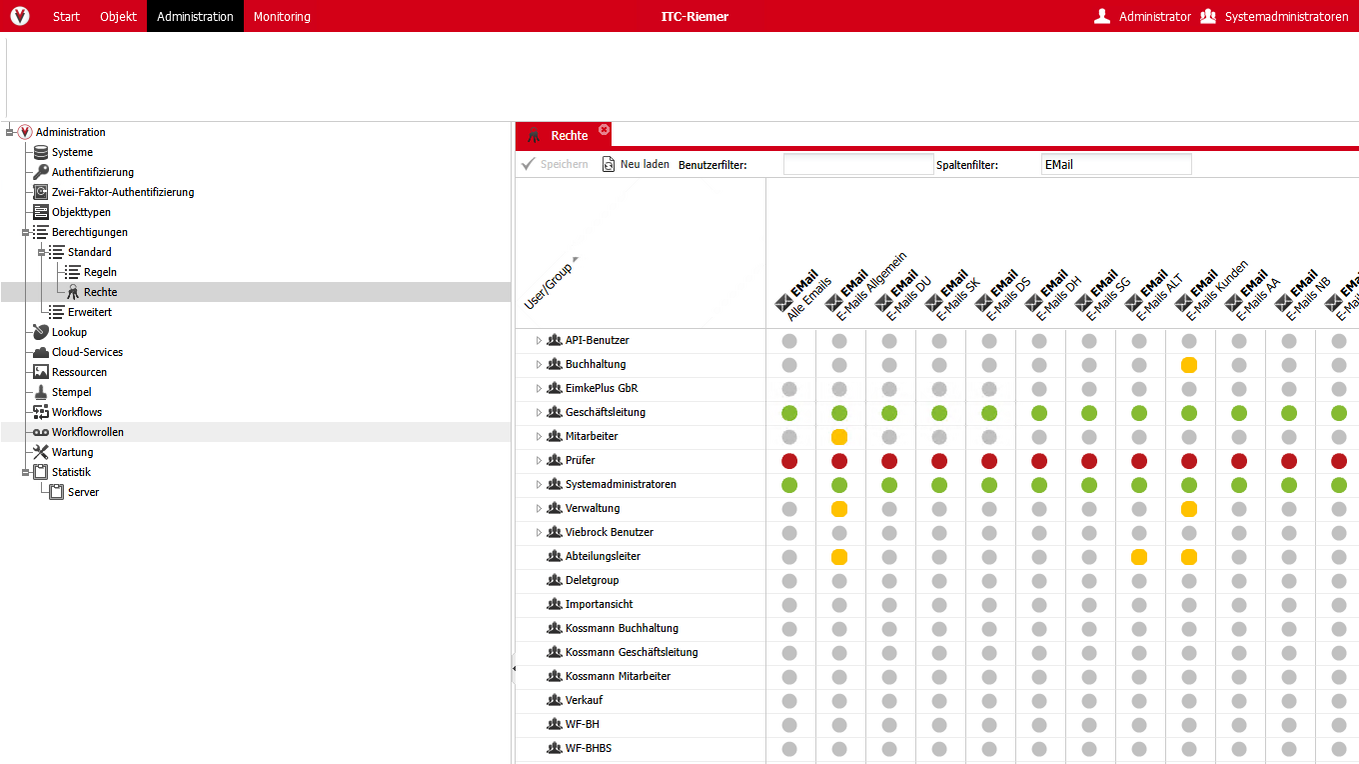Image resolution: width=1359 pixels, height=764 pixels.
Task: Click the Stempel stamp icon
Action: [x=41, y=392]
